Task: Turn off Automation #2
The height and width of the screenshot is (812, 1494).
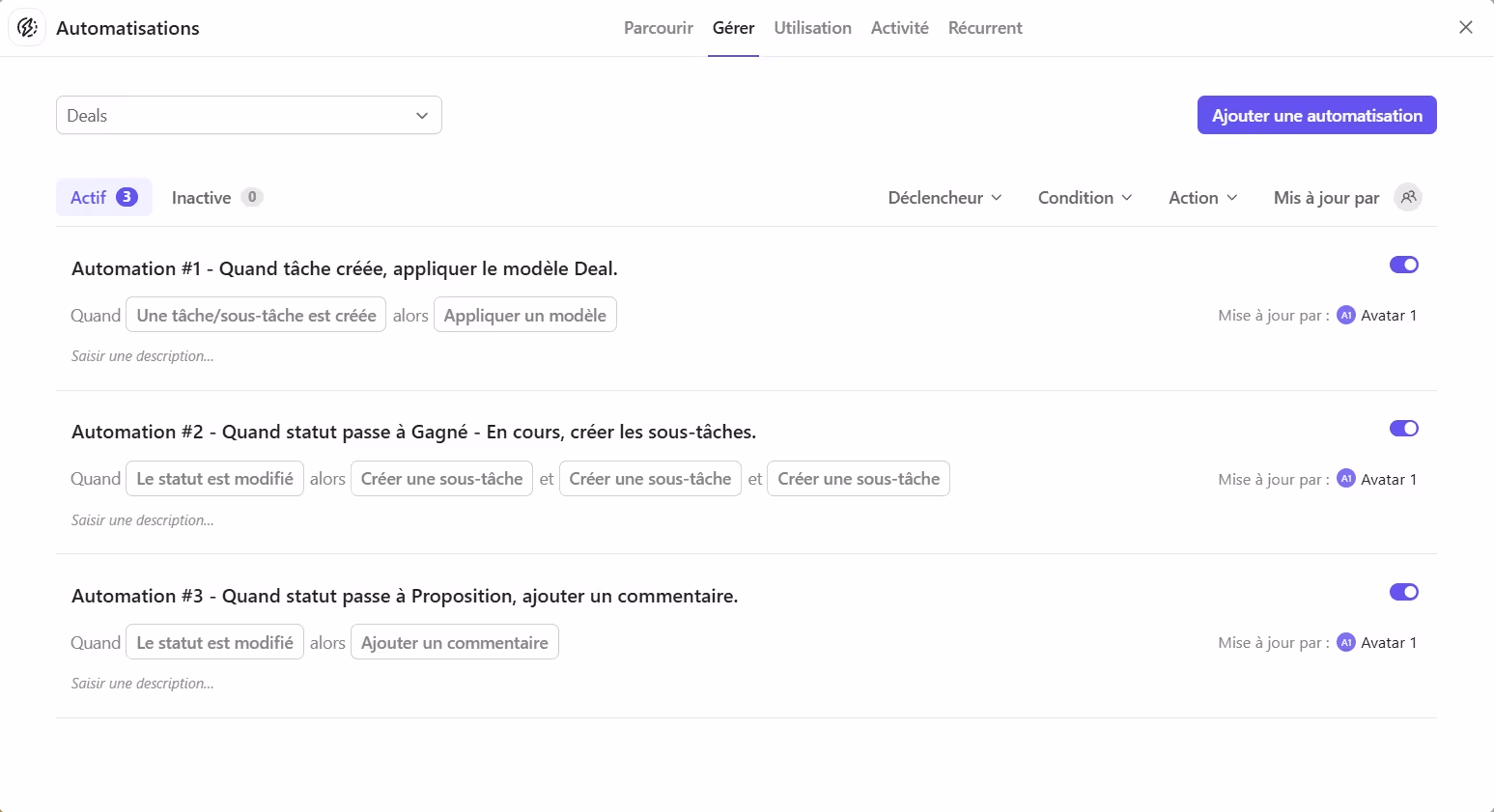Action: coord(1404,428)
